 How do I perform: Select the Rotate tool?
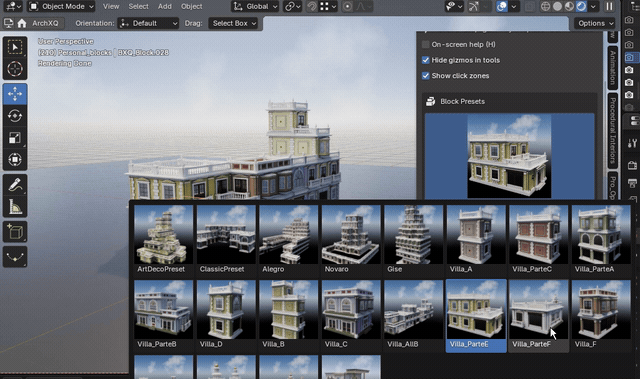pos(15,115)
